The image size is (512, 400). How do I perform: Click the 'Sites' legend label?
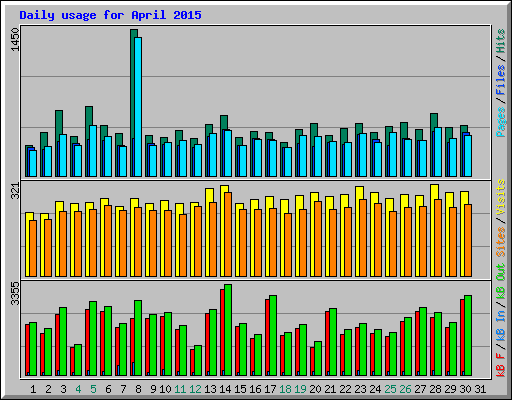pos(501,242)
